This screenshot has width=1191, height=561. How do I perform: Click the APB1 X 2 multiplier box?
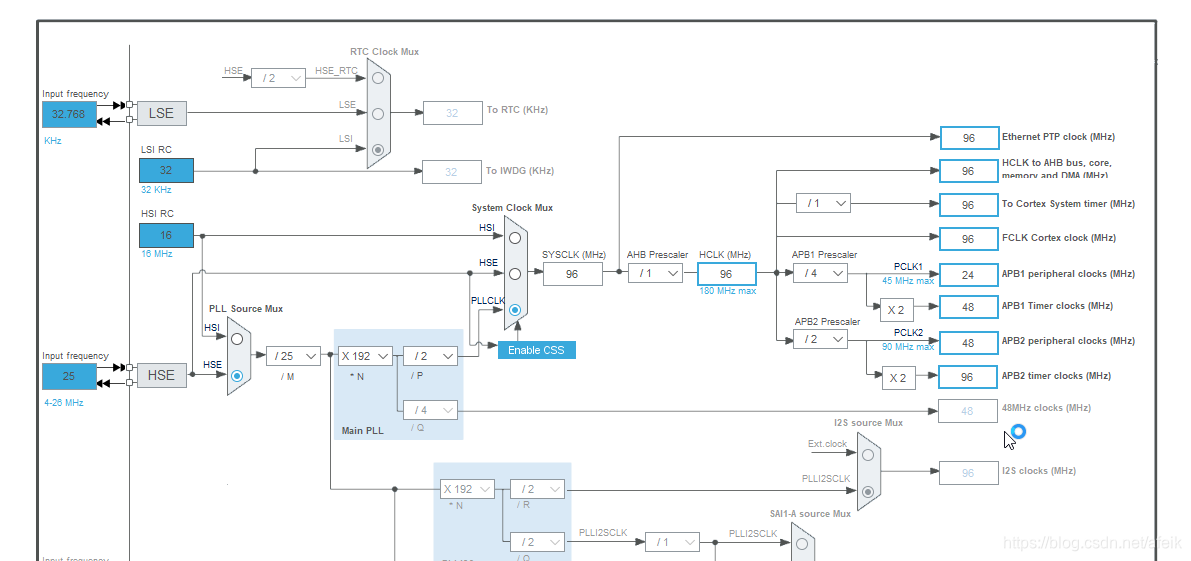pyautogui.click(x=898, y=309)
